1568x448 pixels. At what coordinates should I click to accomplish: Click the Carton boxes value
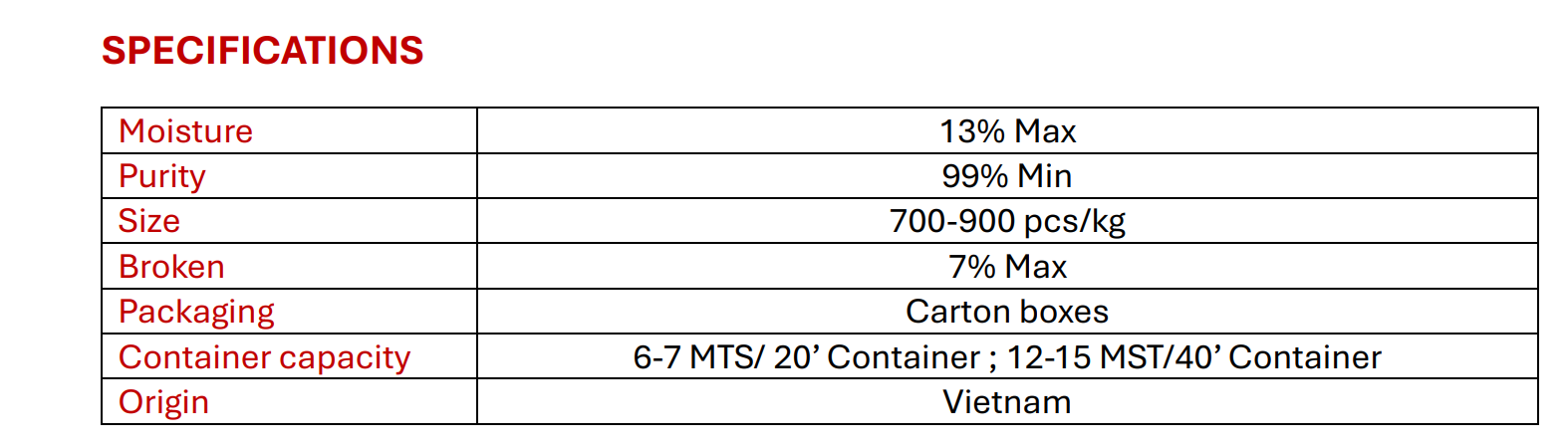1007,312
